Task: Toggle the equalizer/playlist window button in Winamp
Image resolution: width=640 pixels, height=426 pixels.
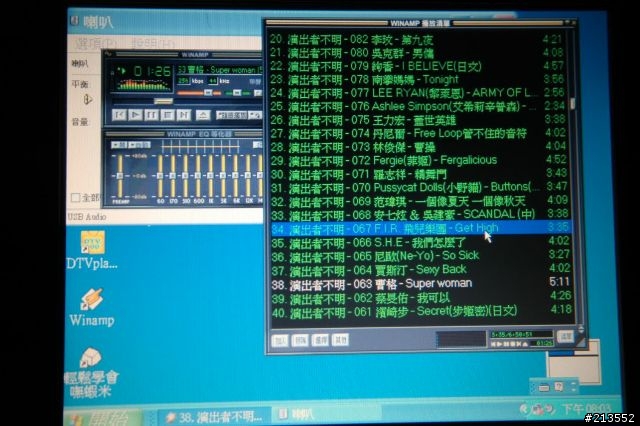Action: click(x=257, y=93)
